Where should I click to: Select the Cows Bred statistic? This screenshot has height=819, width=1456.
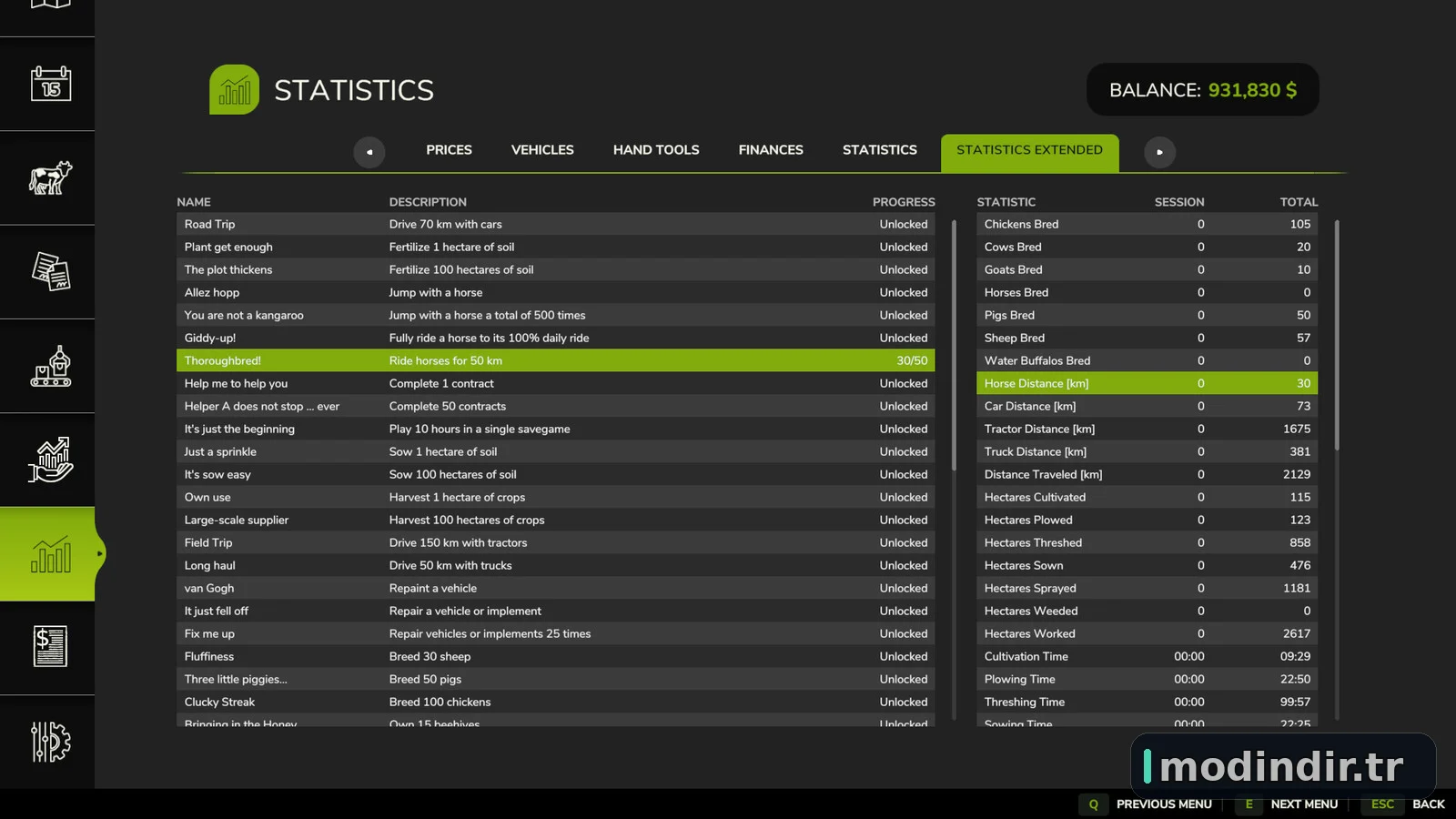[x=1147, y=247]
